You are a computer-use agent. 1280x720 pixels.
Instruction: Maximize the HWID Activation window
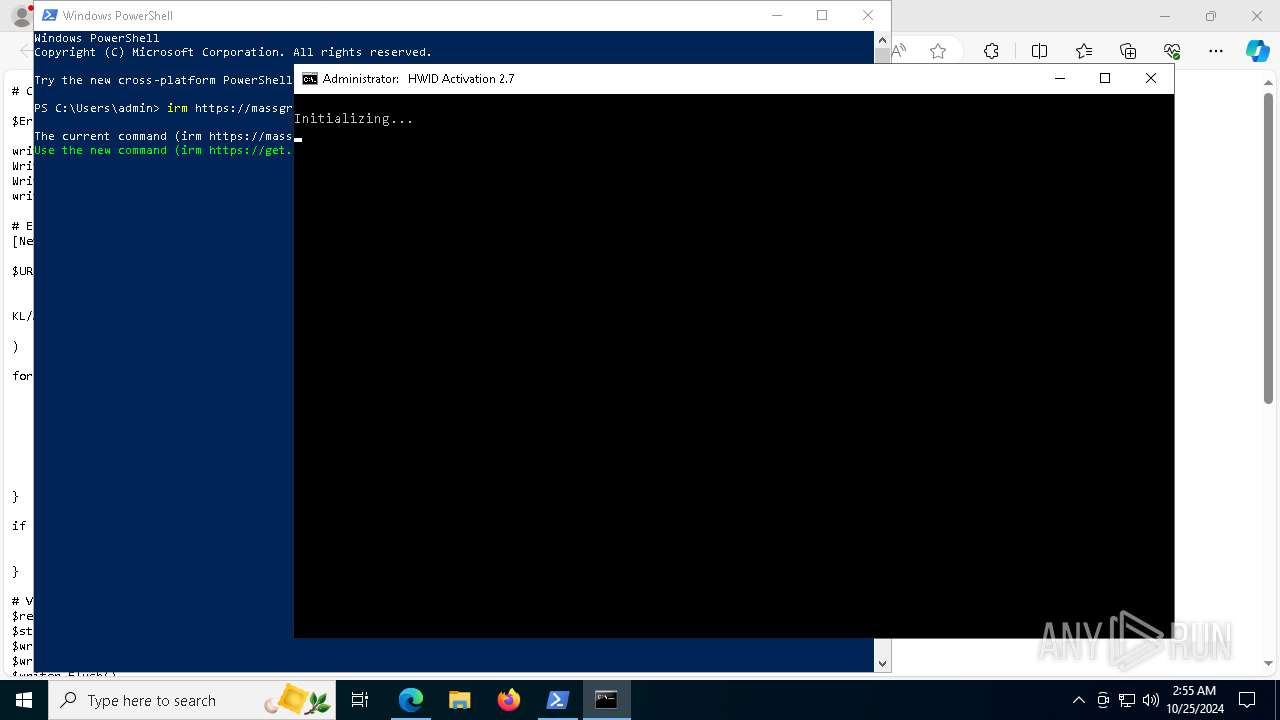pos(1105,78)
